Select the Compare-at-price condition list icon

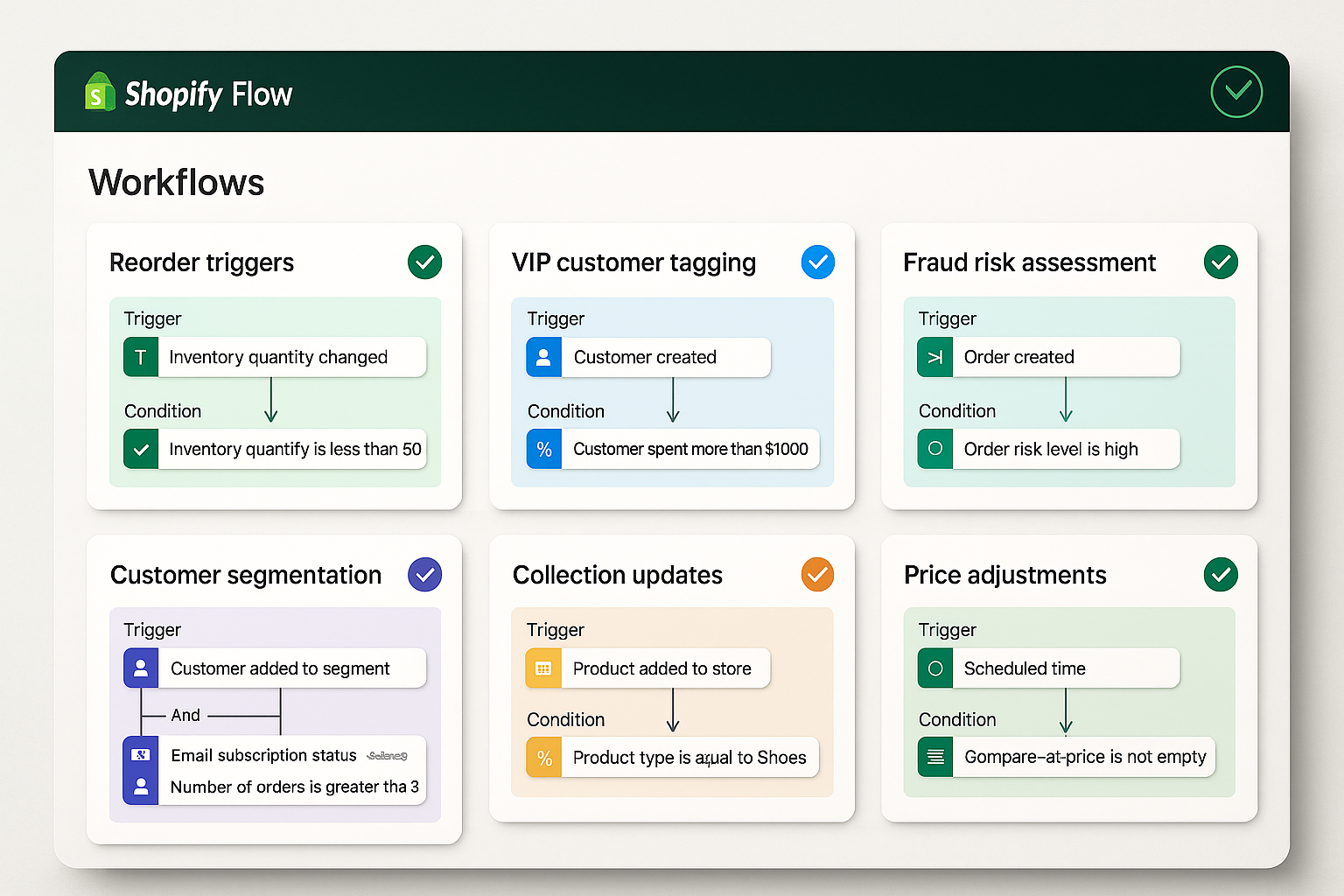click(934, 757)
